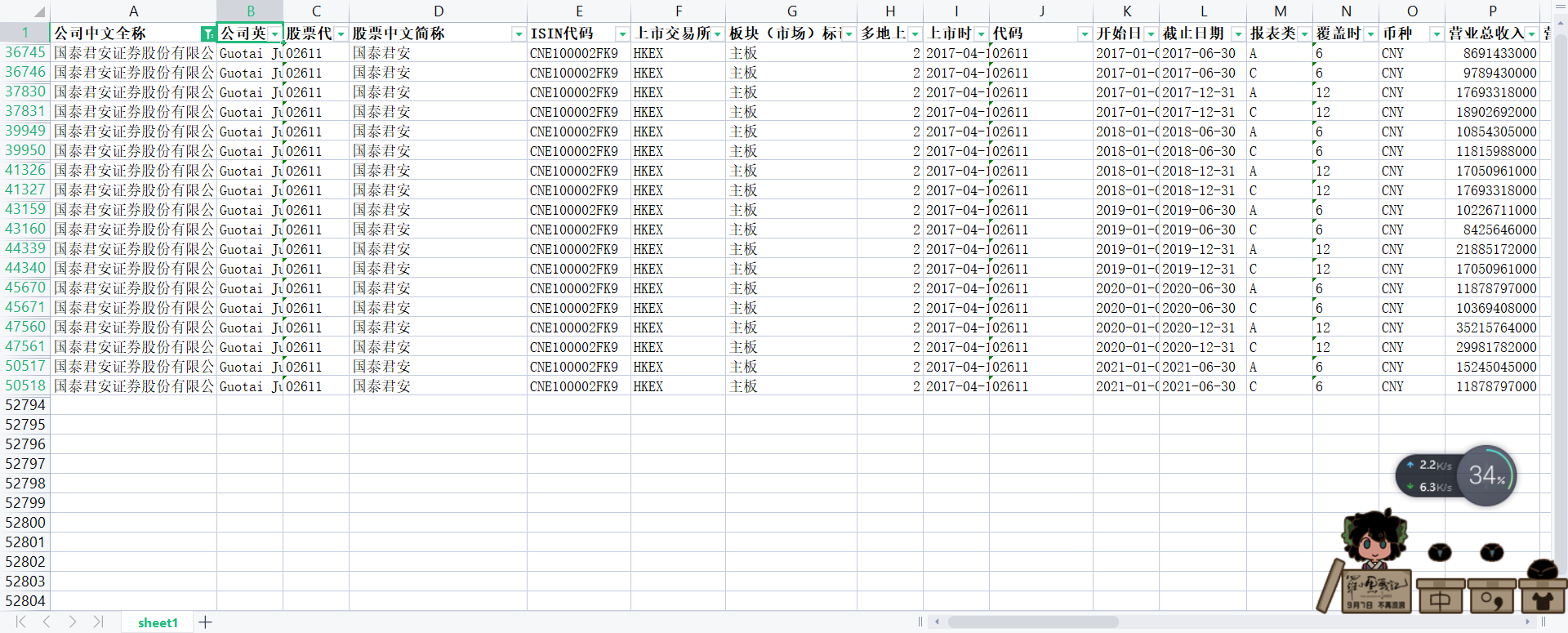Click the horizontal scrollbar left arrow
The image size is (1568, 633).
[937, 622]
